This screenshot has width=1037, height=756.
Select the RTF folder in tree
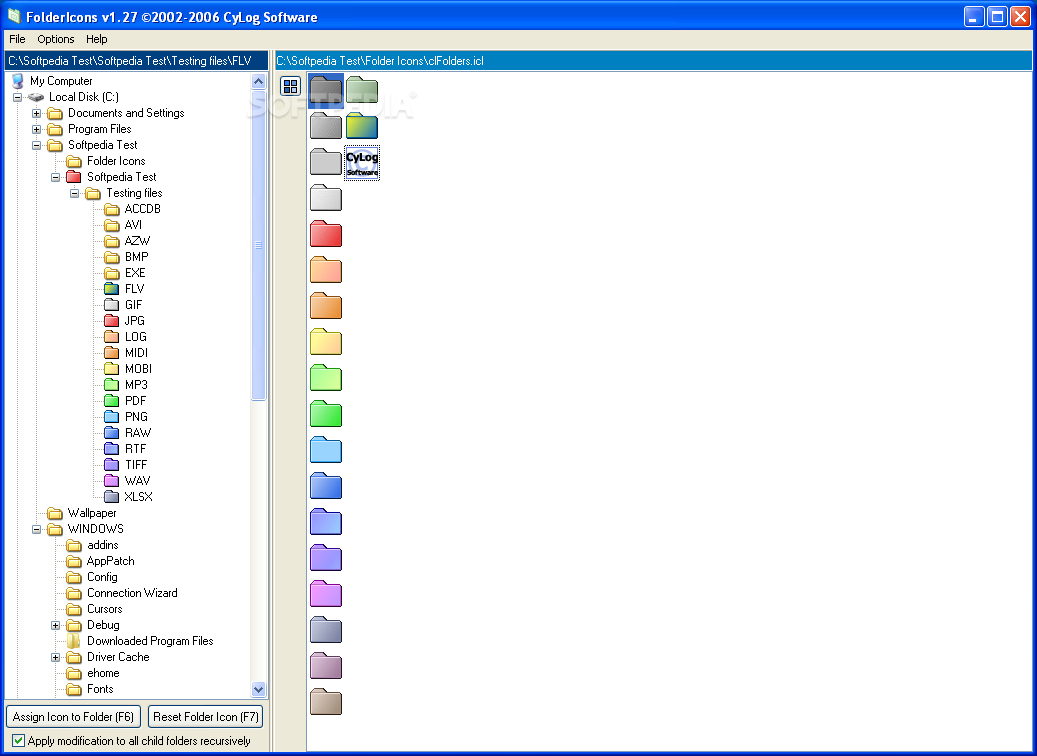tap(135, 449)
